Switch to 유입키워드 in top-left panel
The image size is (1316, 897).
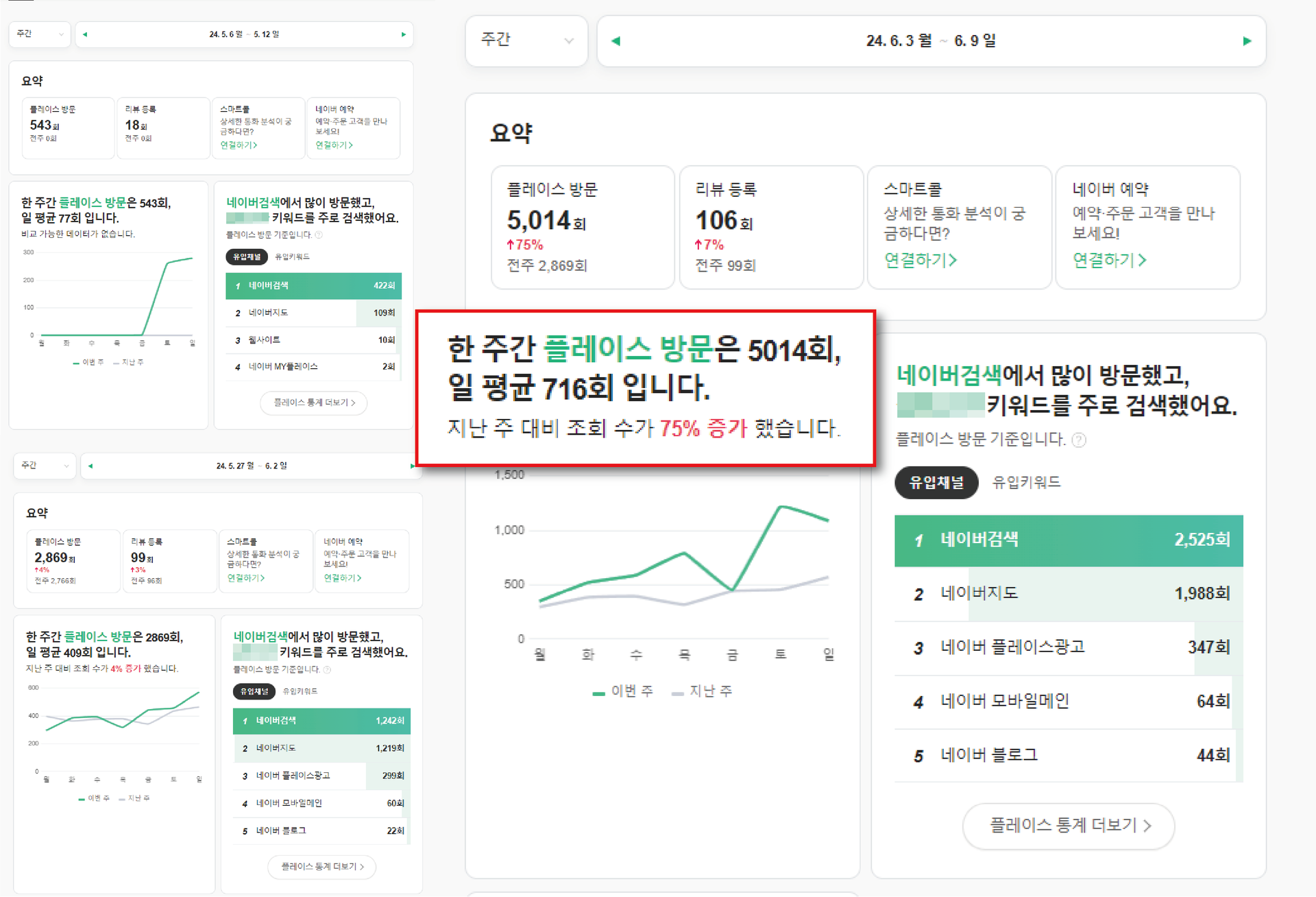(x=292, y=257)
